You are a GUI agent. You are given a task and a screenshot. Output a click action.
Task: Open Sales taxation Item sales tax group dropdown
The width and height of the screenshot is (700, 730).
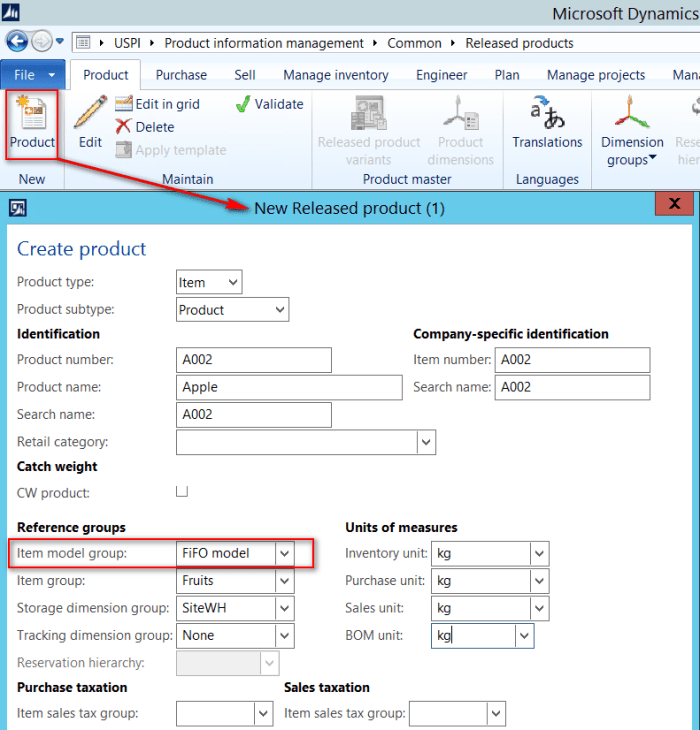(x=496, y=714)
